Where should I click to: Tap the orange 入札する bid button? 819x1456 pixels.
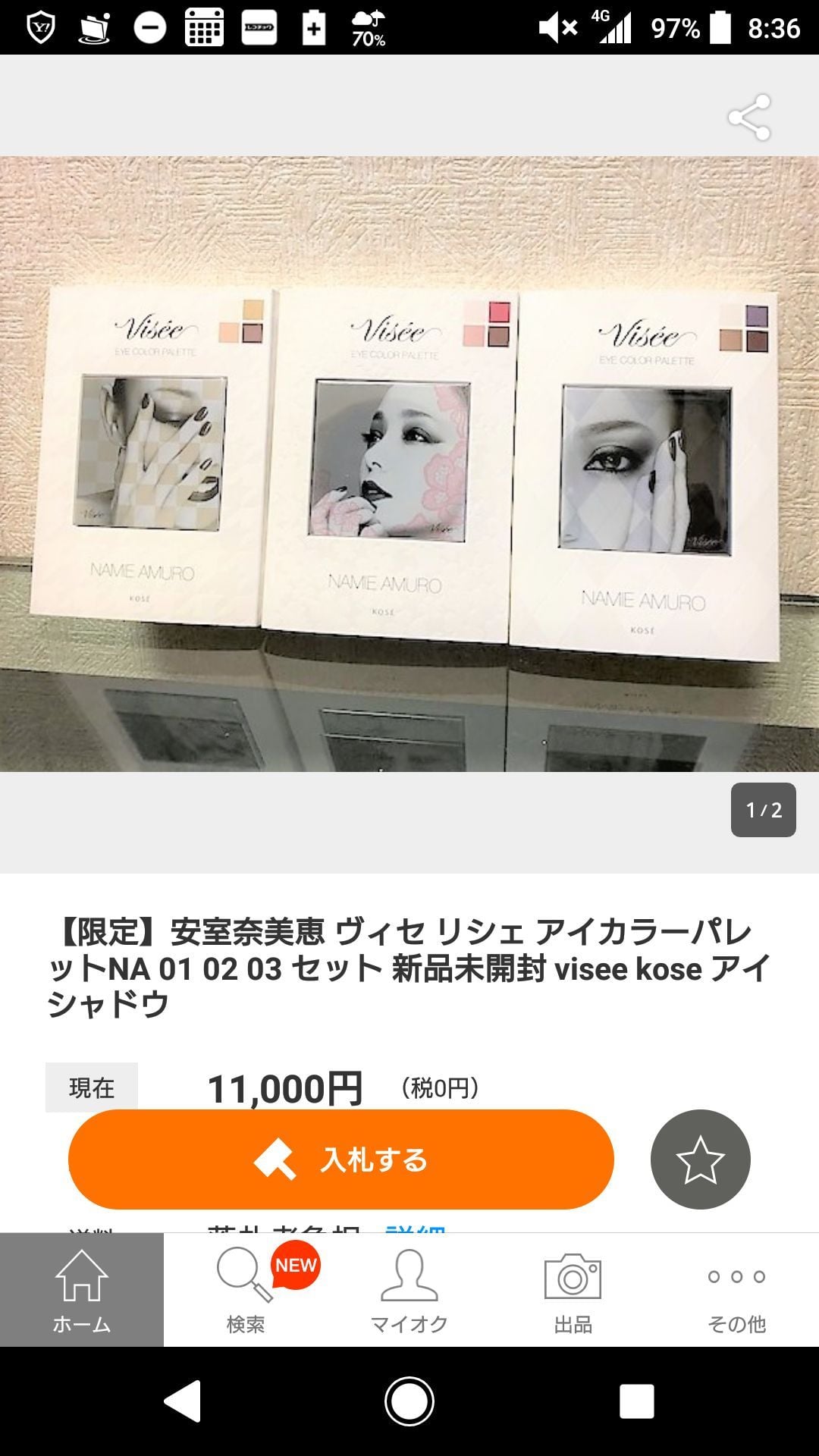coord(340,1159)
